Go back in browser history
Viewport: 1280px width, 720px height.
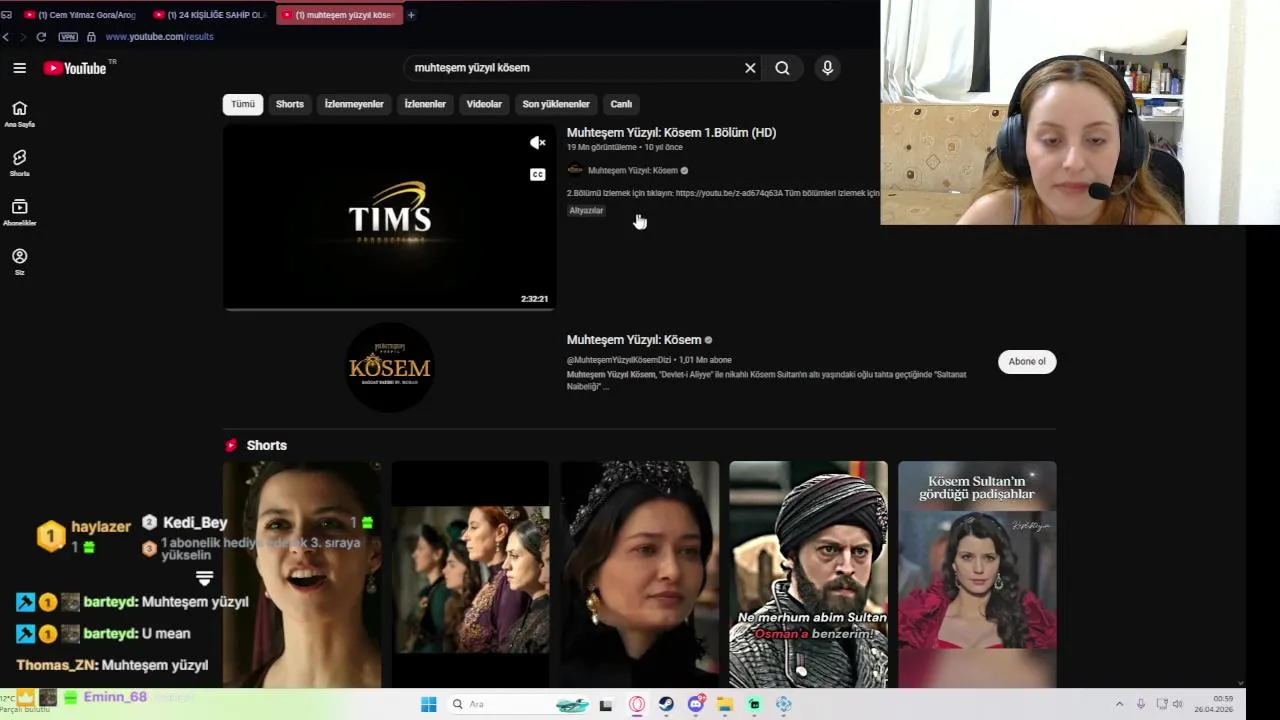[x=6, y=37]
